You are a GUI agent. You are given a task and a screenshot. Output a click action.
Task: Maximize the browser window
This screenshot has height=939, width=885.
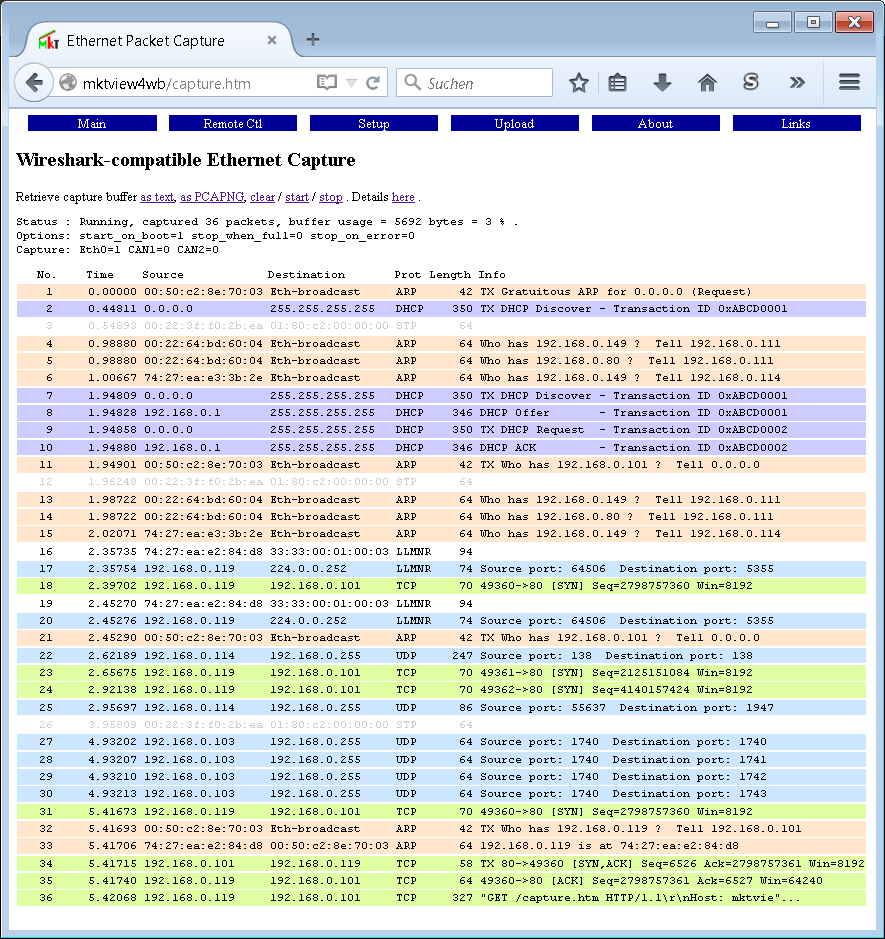click(x=813, y=23)
